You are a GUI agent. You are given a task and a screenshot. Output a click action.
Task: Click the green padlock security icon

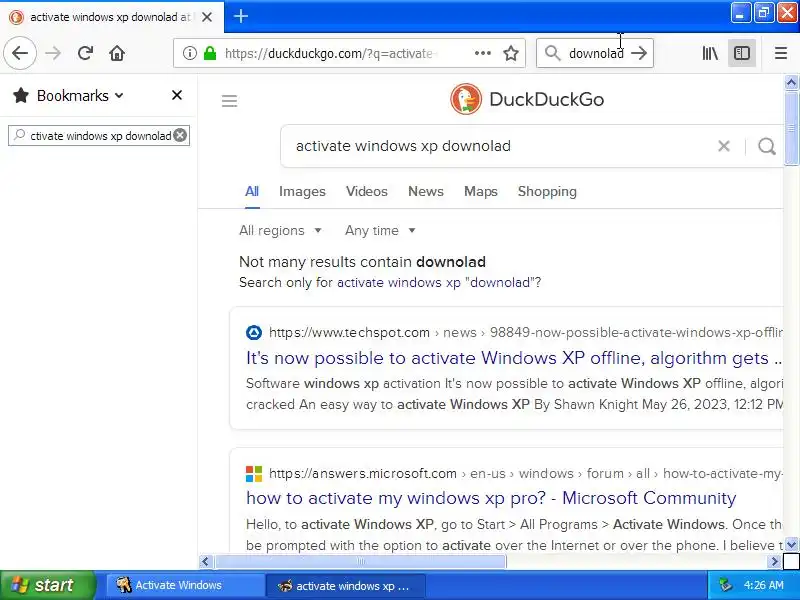[210, 53]
